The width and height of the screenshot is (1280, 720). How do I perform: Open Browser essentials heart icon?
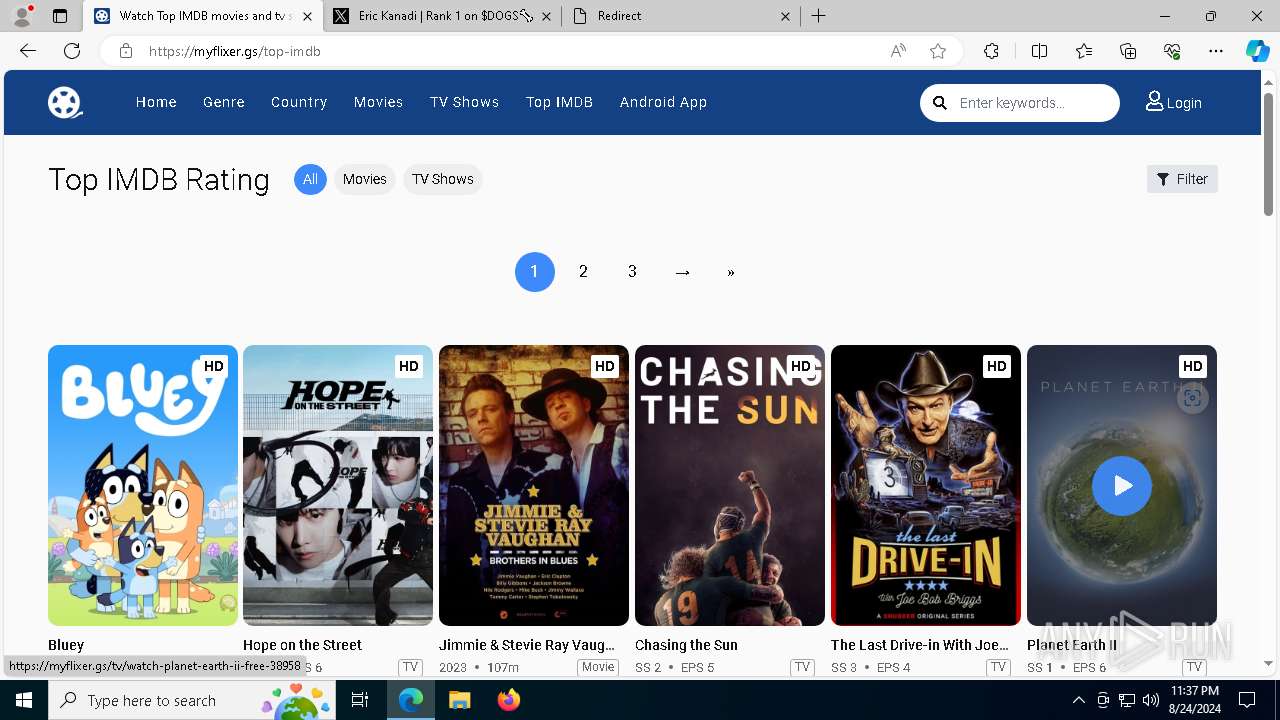coord(1172,51)
